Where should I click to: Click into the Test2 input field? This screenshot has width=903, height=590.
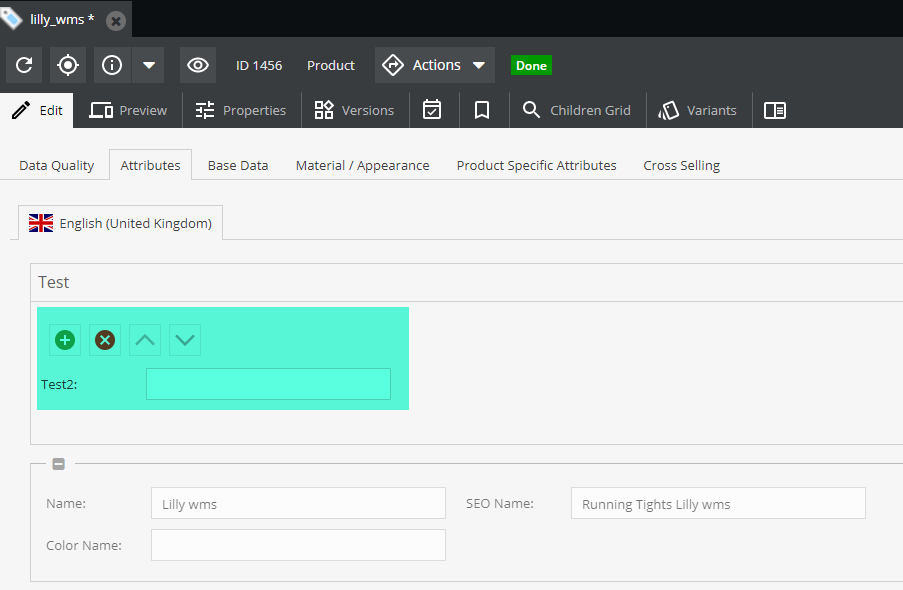pyautogui.click(x=268, y=384)
